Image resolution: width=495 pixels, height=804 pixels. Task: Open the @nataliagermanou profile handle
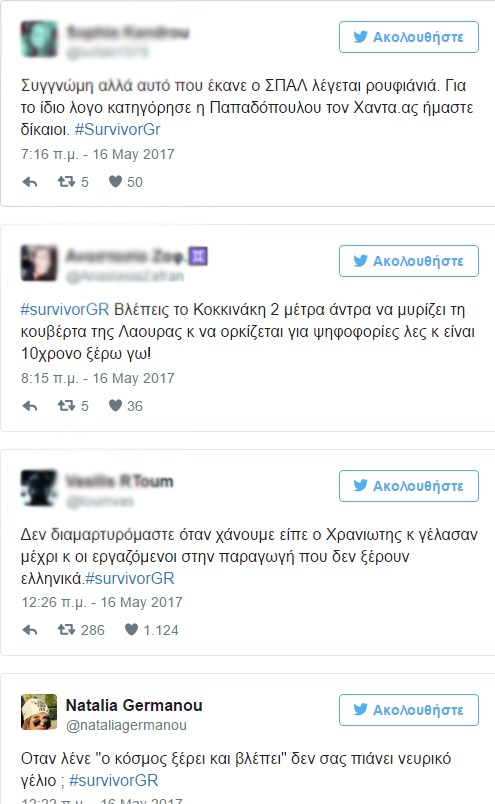(x=126, y=725)
